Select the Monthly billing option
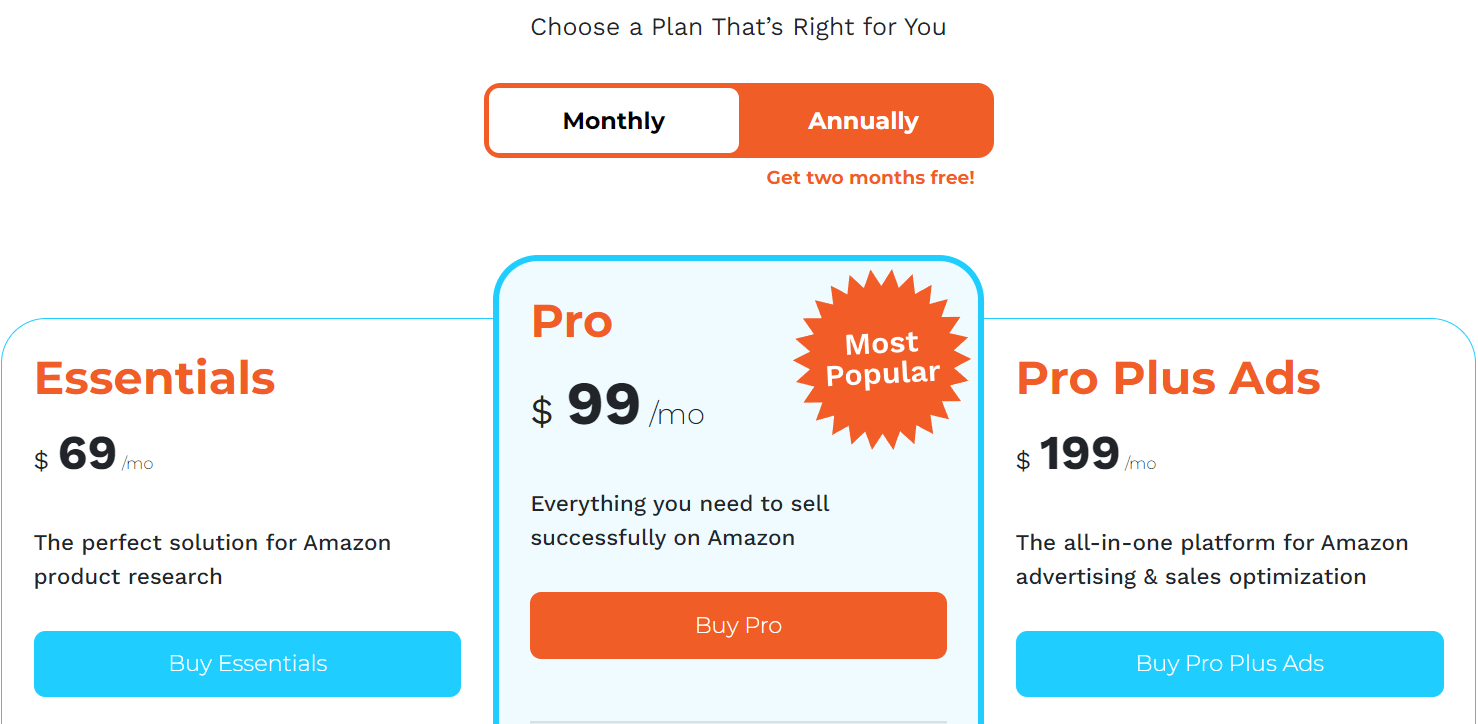1478x724 pixels. (x=612, y=120)
